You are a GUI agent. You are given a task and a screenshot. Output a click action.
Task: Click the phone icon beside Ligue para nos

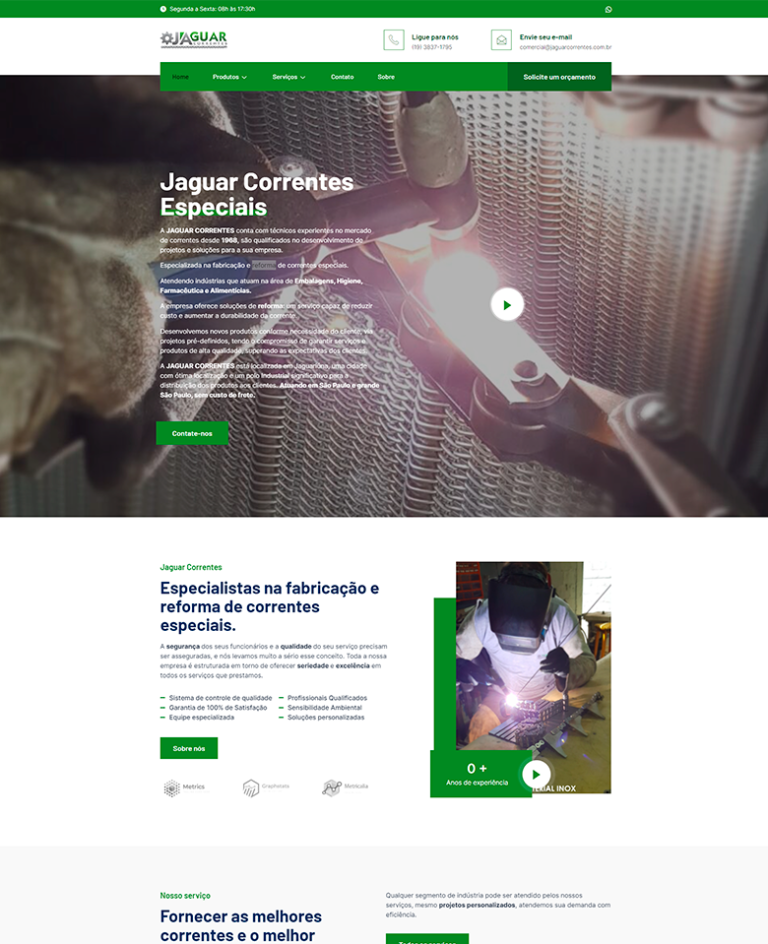coord(394,40)
